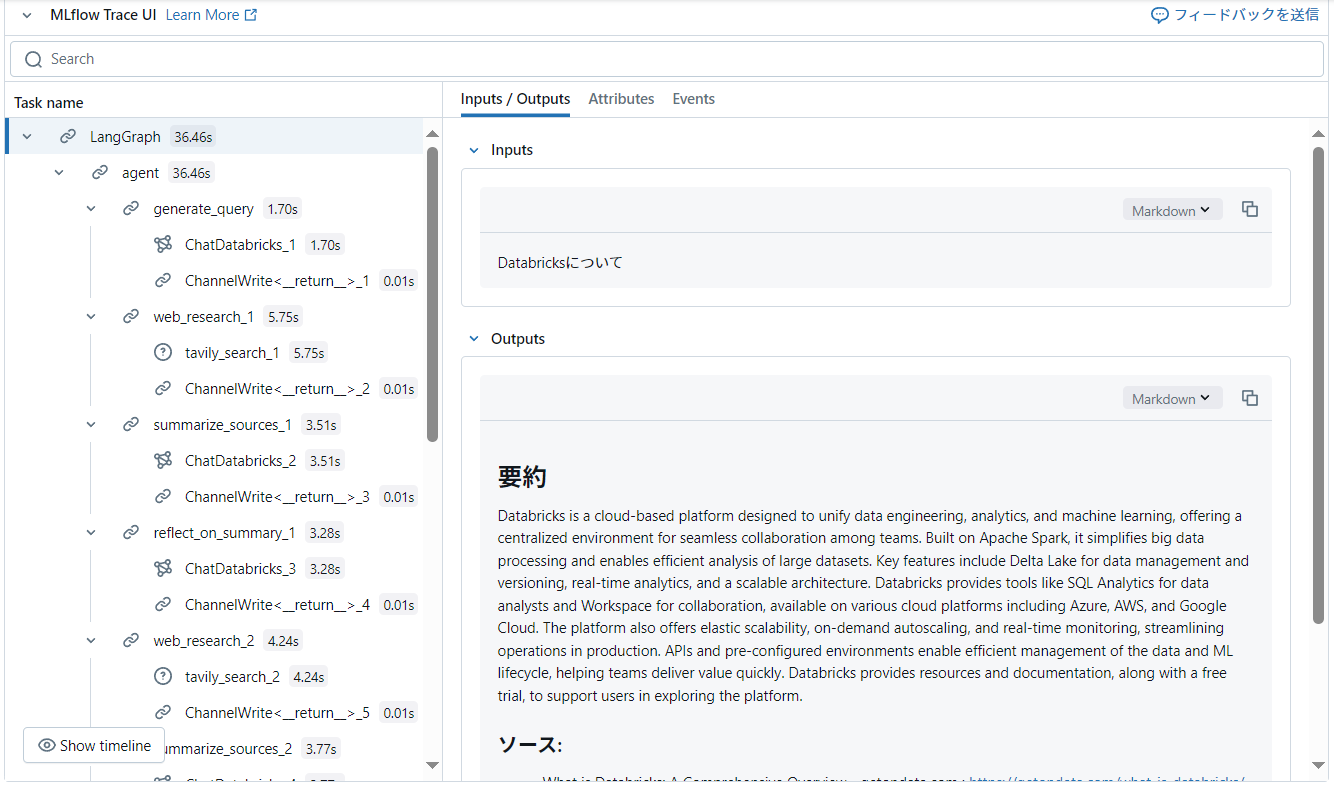Screen dimensions: 1334x792
Task: Click the trace Search field
Action: pyautogui.click(x=666, y=59)
